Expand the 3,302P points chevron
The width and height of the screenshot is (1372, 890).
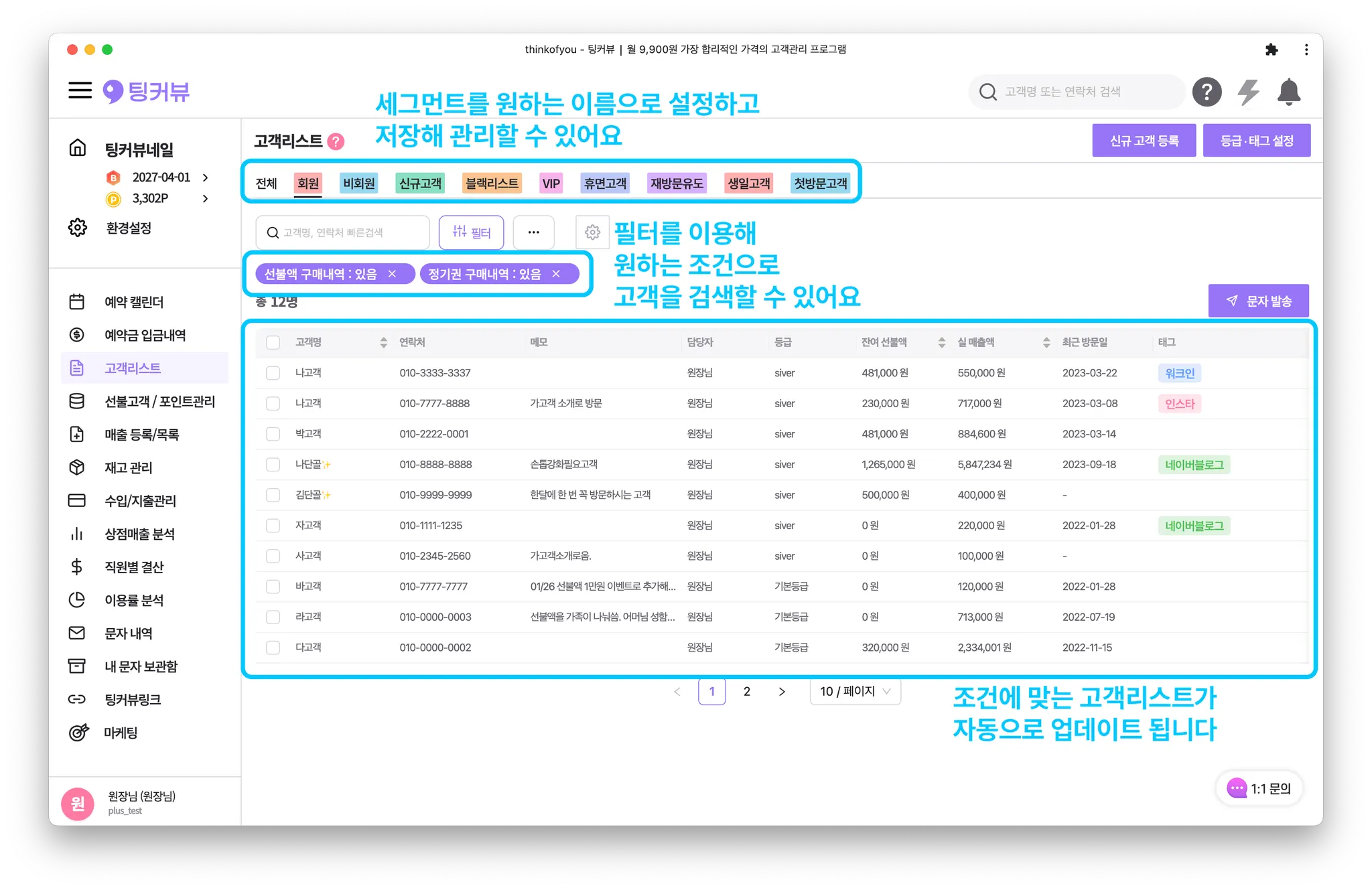click(206, 199)
